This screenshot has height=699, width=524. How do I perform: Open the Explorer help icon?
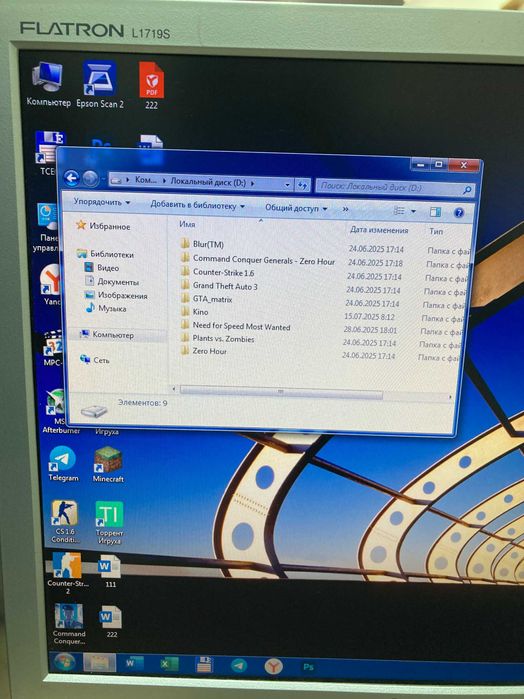[x=459, y=213]
